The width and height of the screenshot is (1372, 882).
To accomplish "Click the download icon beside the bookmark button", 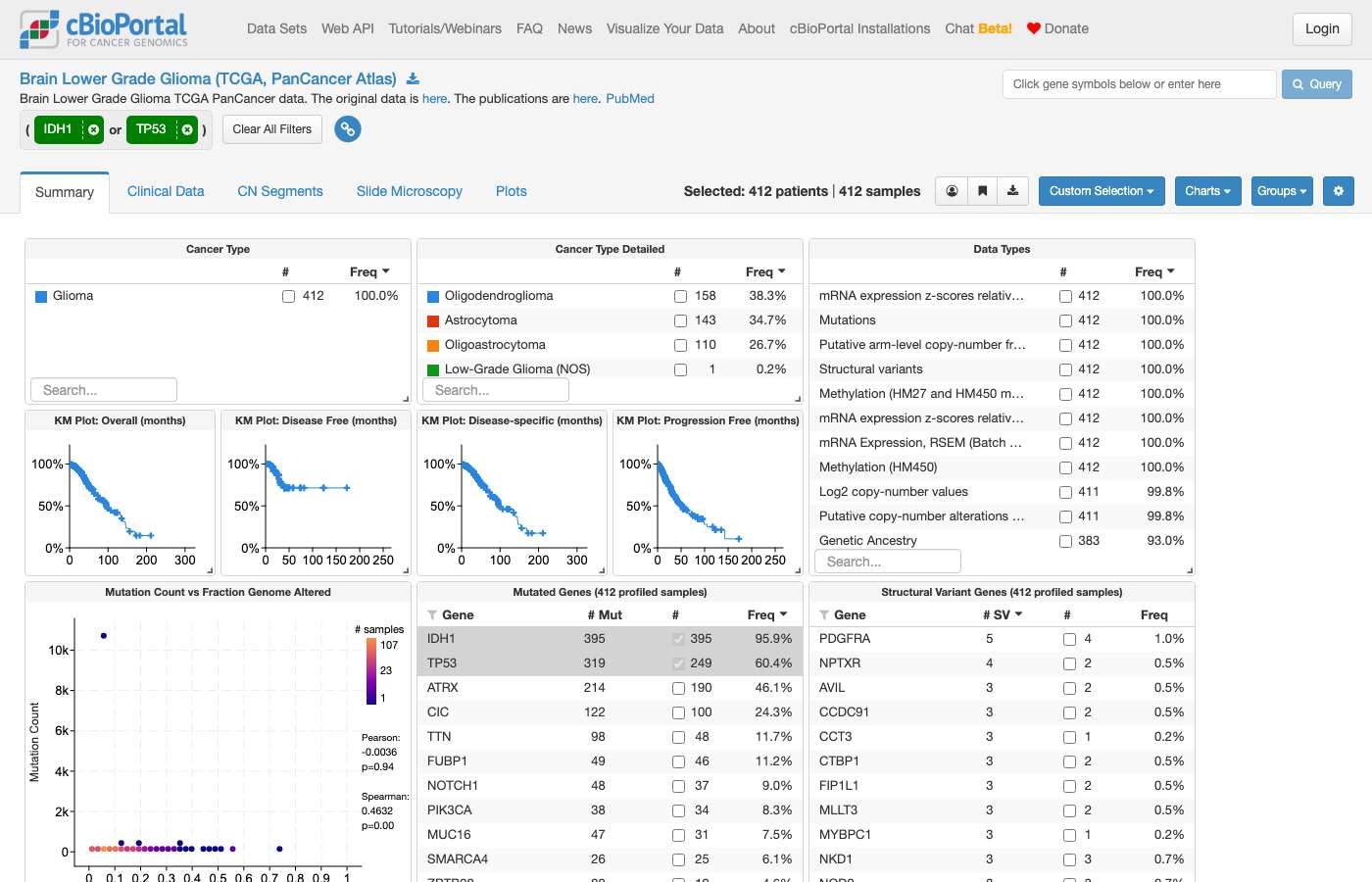I will 1012,191.
